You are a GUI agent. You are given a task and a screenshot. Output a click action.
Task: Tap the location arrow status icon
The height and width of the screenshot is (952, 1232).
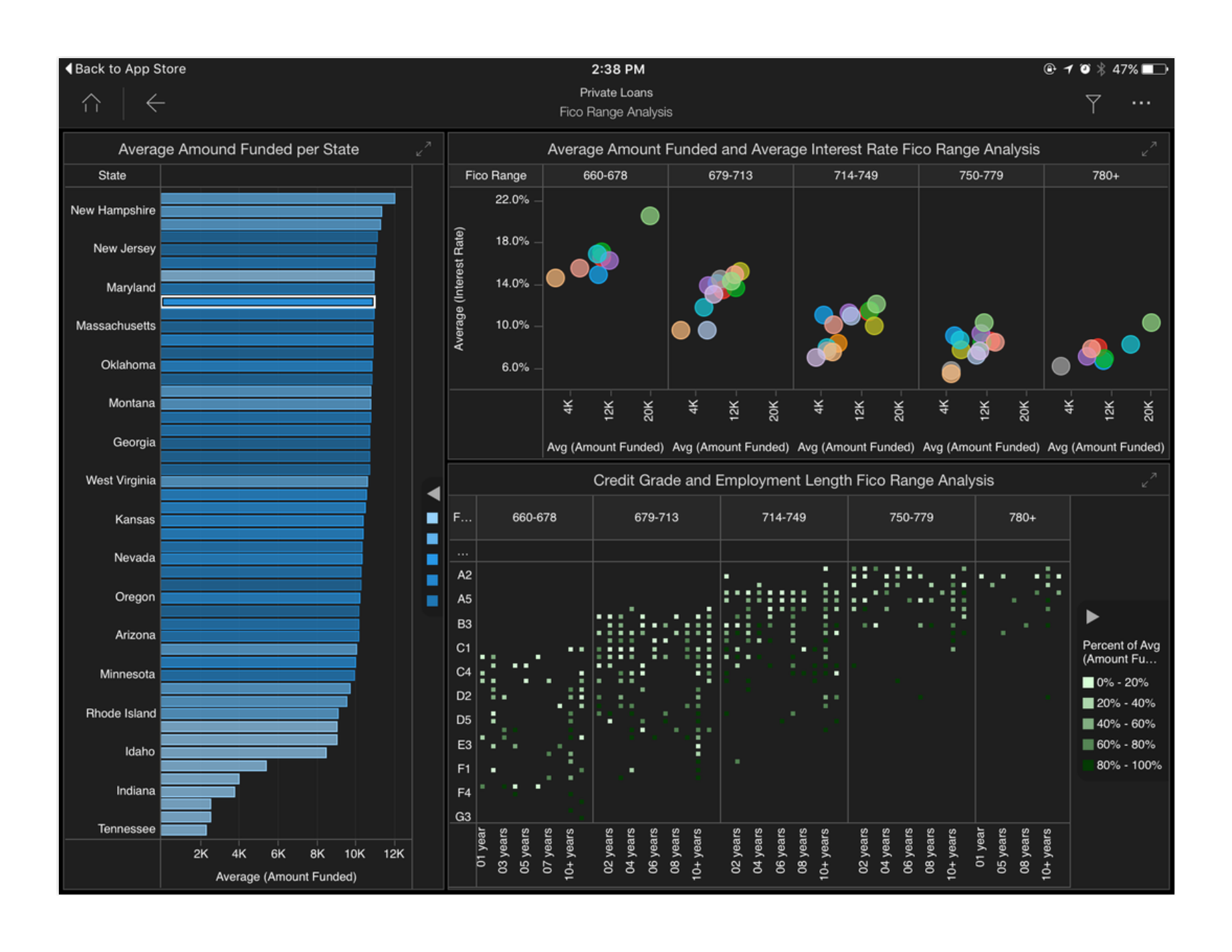click(1068, 69)
